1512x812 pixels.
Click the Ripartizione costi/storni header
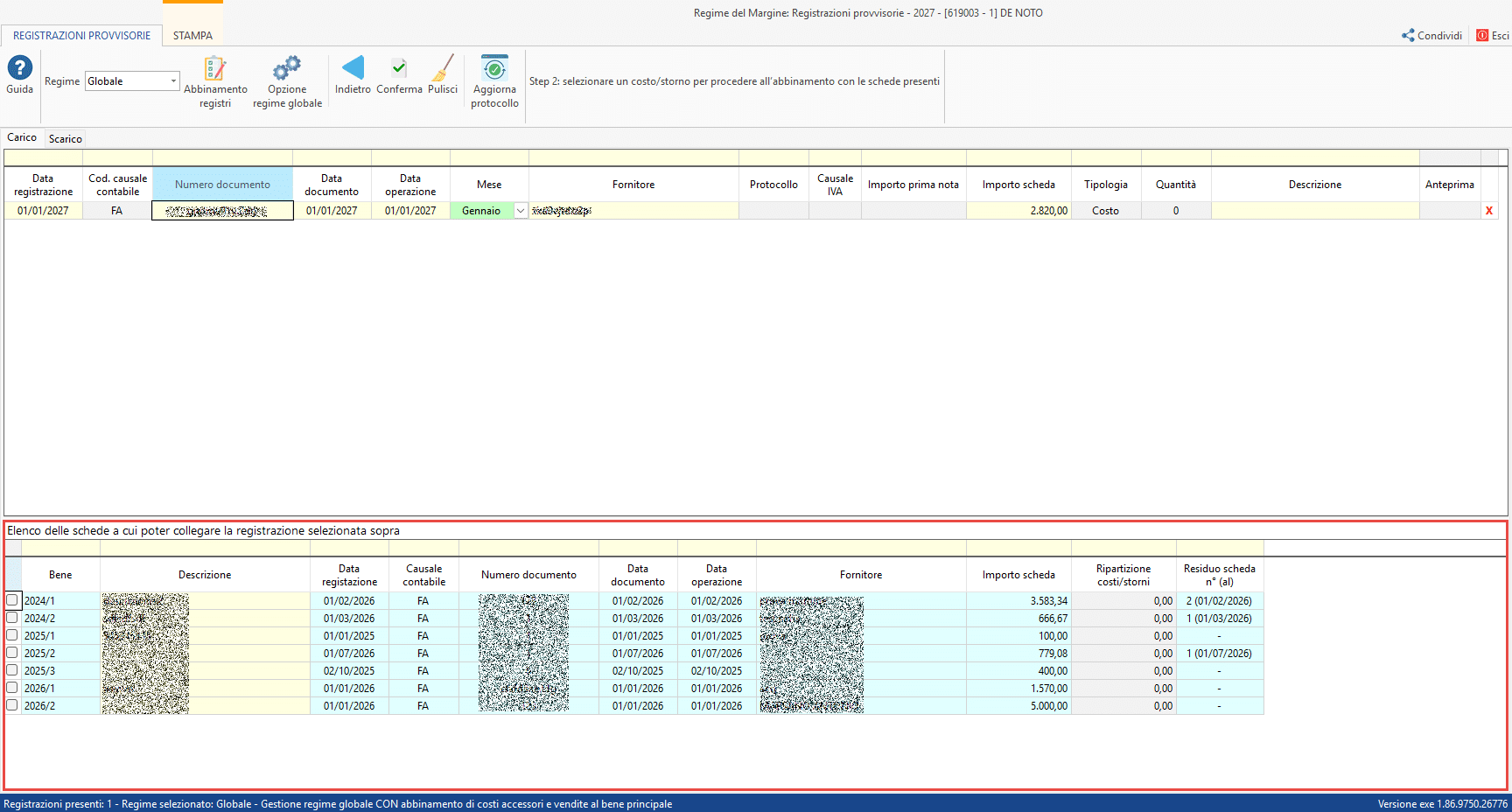coord(1123,575)
